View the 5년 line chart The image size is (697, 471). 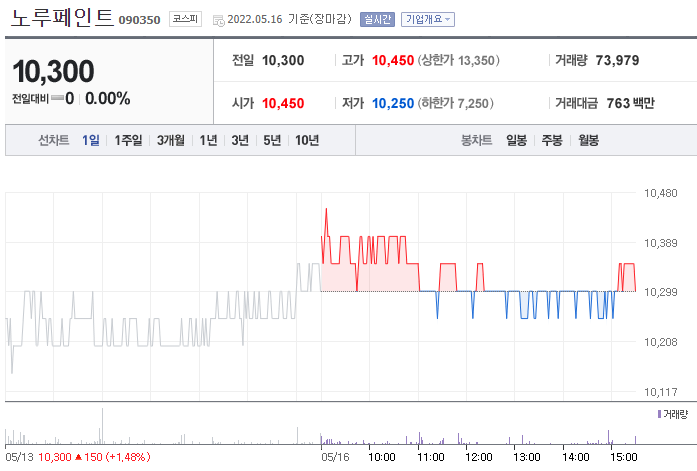[x=272, y=140]
